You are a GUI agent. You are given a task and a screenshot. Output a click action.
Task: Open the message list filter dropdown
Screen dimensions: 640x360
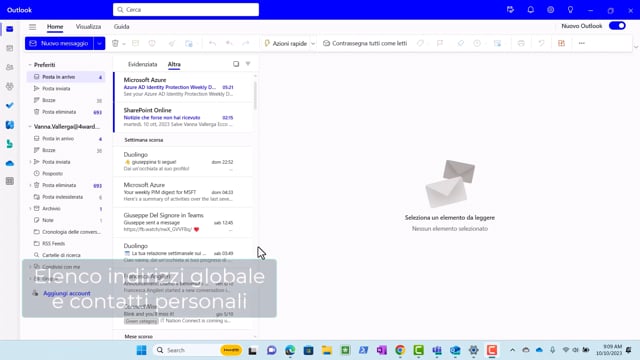(248, 64)
